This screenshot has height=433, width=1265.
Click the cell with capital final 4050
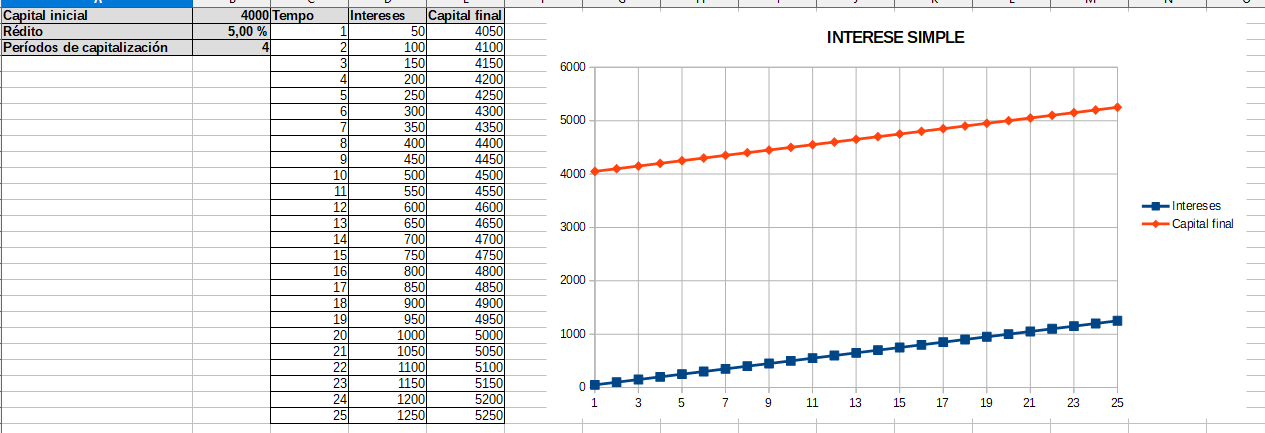coord(465,32)
